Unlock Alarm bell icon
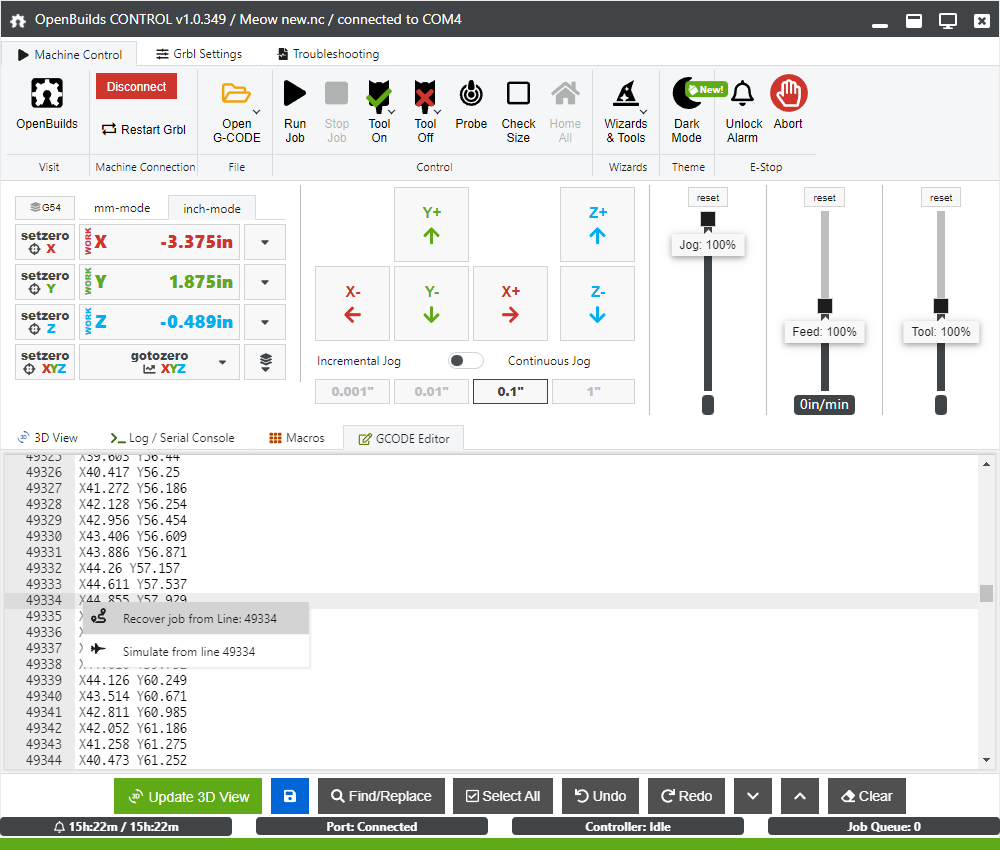The width and height of the screenshot is (1000, 850). click(x=743, y=93)
